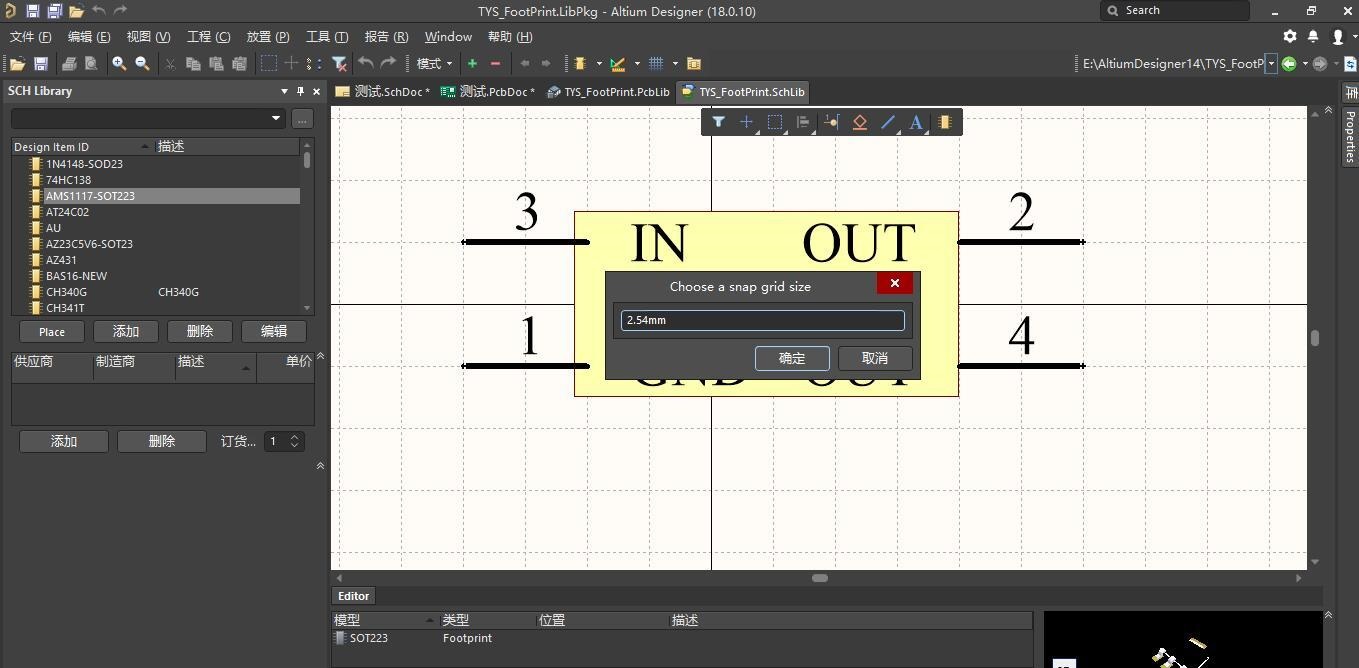The height and width of the screenshot is (668, 1359).
Task: Click the green plus add icon
Action: point(472,63)
